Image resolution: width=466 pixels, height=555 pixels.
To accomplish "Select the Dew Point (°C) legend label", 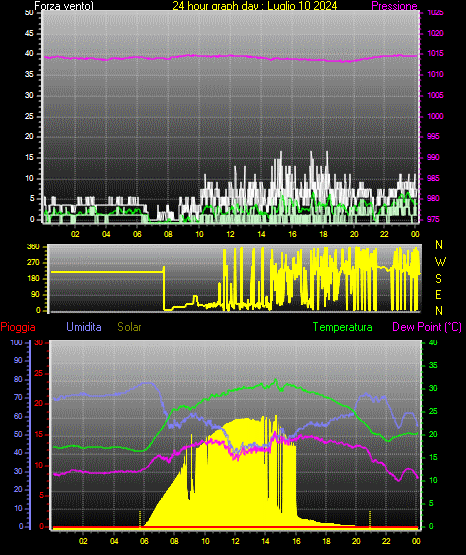I will click(427, 327).
